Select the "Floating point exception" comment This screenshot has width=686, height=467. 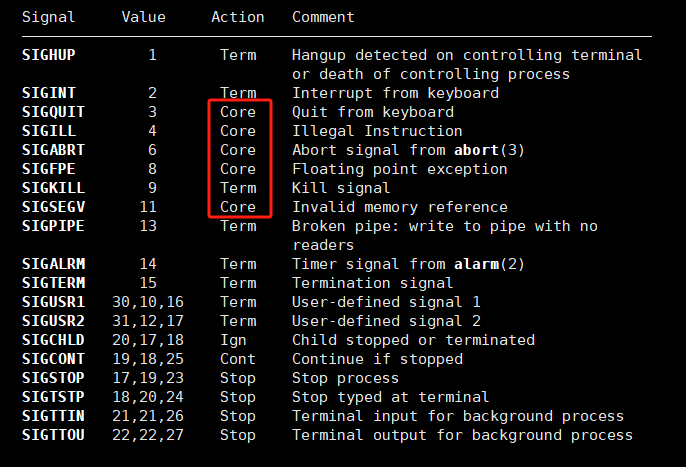(x=399, y=169)
